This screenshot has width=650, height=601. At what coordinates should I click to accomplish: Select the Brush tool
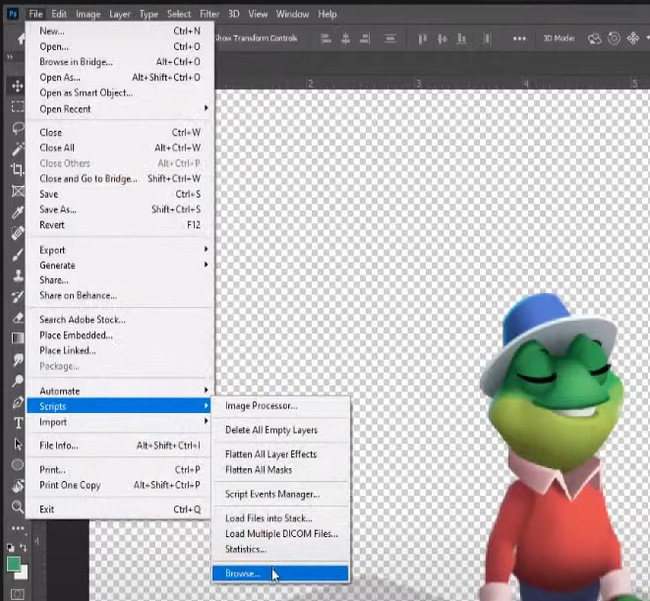coord(17,254)
